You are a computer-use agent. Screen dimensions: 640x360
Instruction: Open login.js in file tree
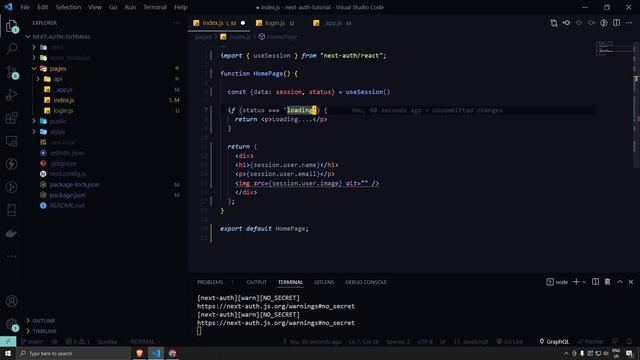point(63,111)
